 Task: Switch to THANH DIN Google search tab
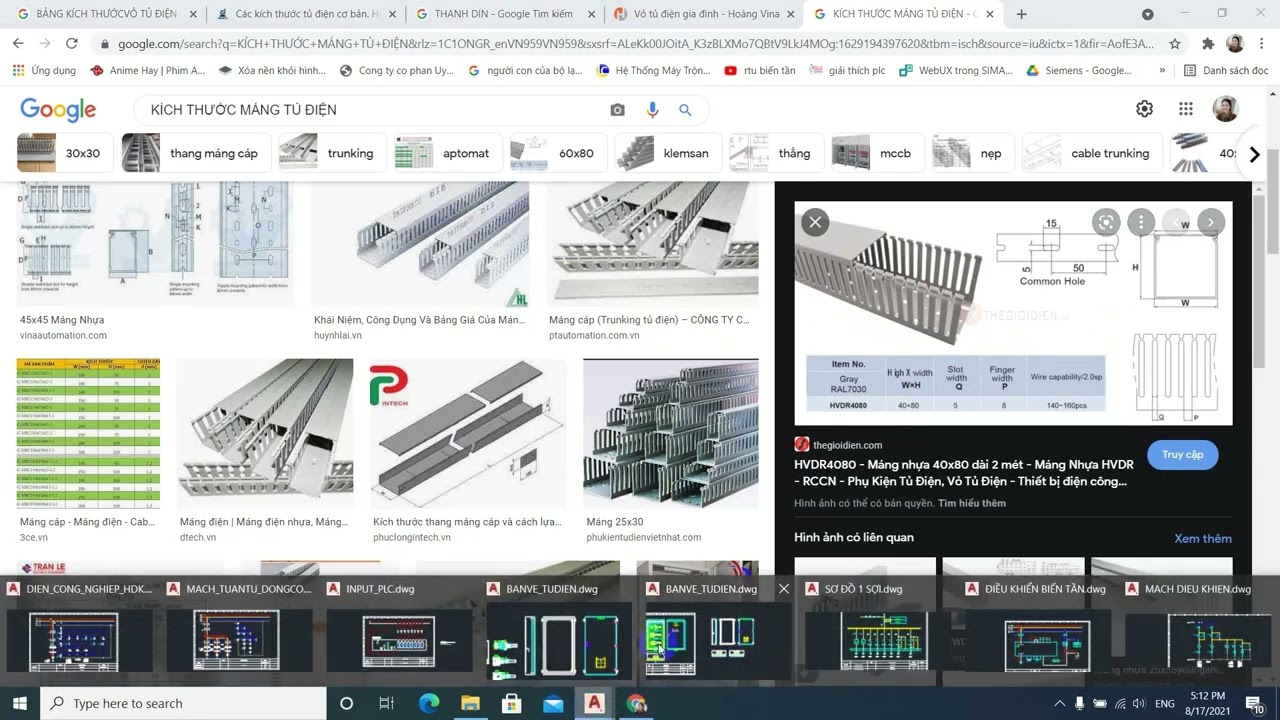coord(505,14)
